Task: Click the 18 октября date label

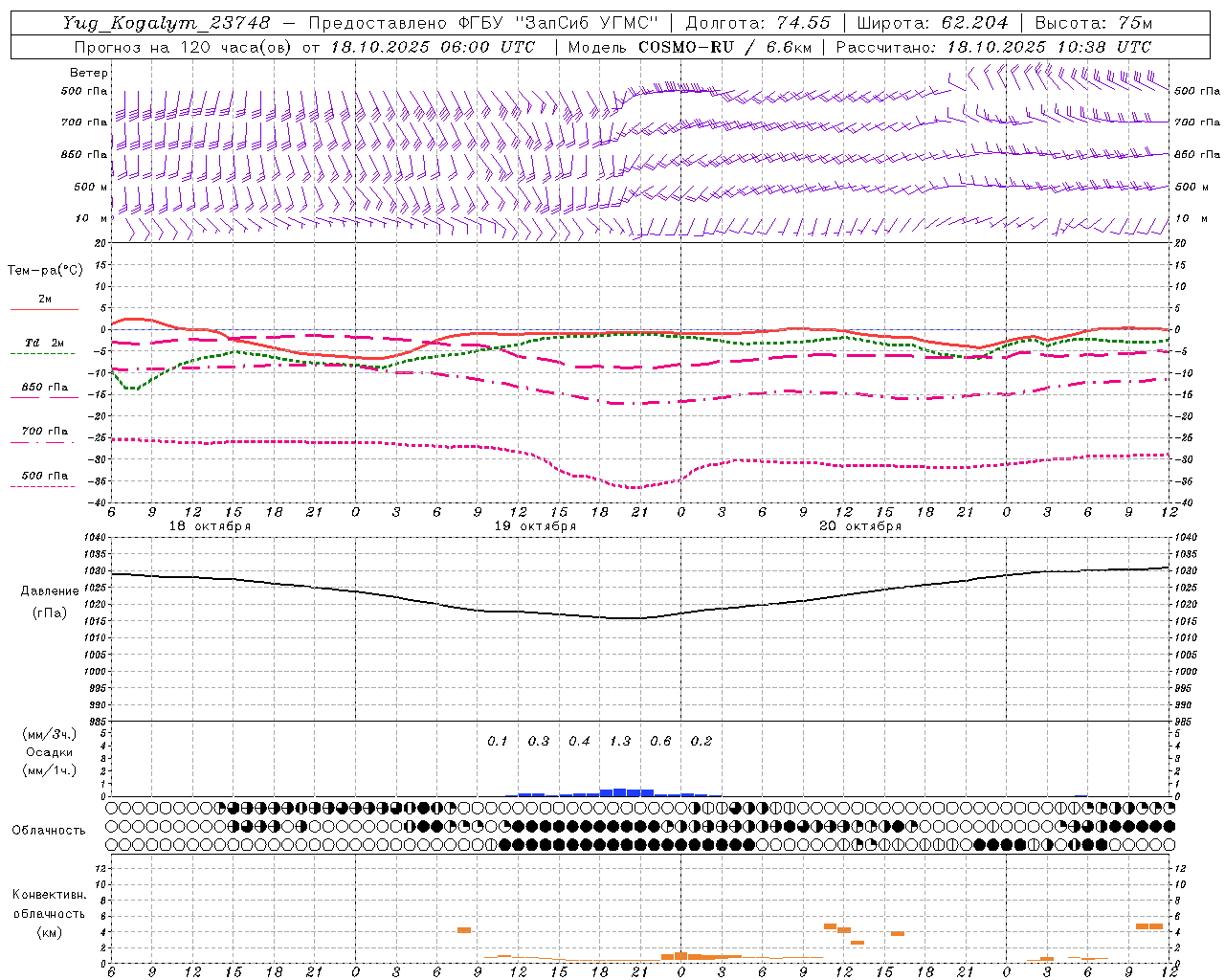Action: point(210,526)
